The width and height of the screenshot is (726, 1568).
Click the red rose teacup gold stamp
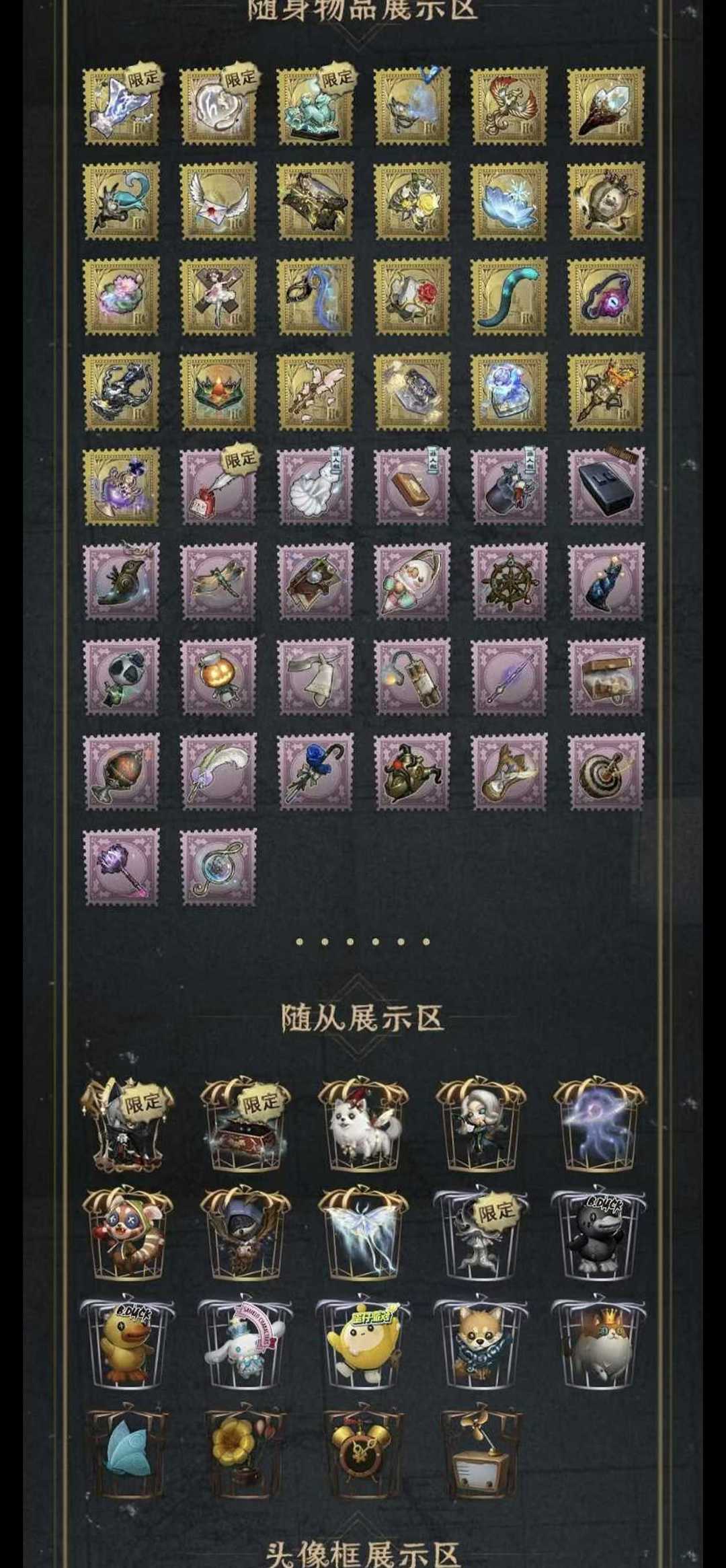coord(412,296)
